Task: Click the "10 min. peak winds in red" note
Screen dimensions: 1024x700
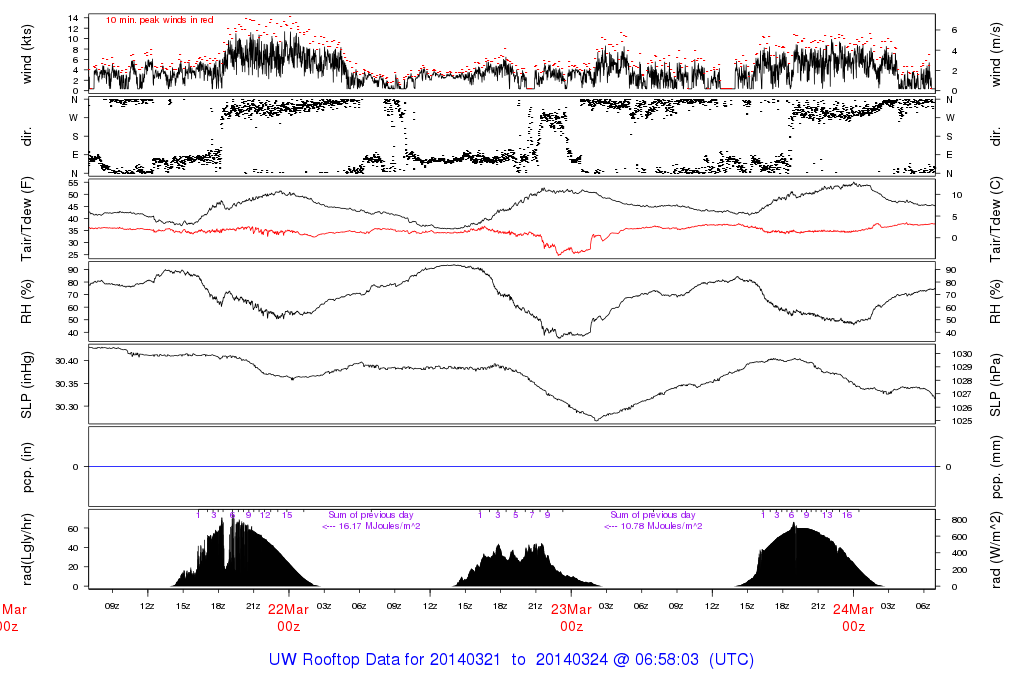Action: tap(159, 20)
